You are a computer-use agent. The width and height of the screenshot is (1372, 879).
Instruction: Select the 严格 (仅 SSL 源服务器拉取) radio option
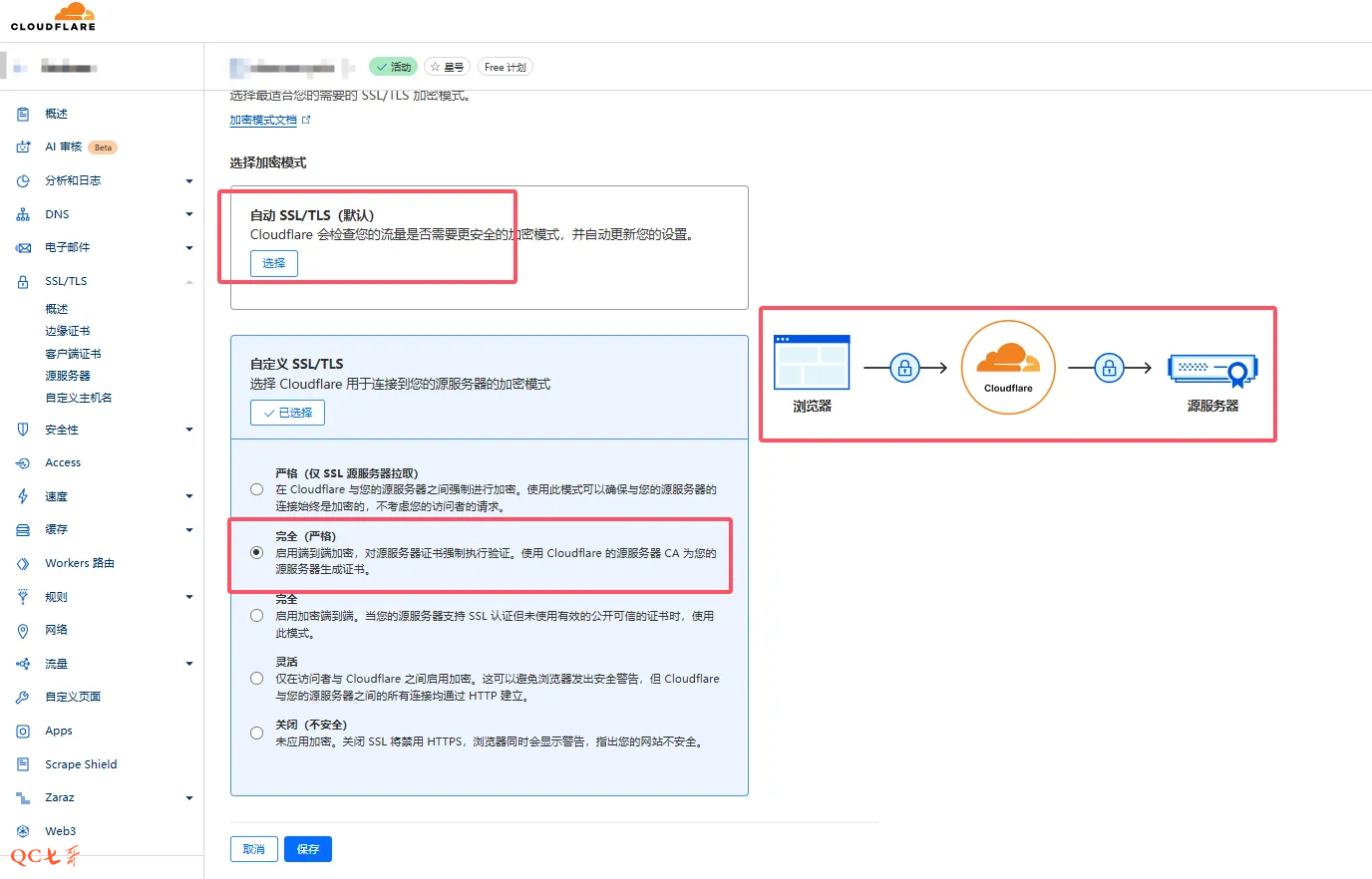(257, 489)
